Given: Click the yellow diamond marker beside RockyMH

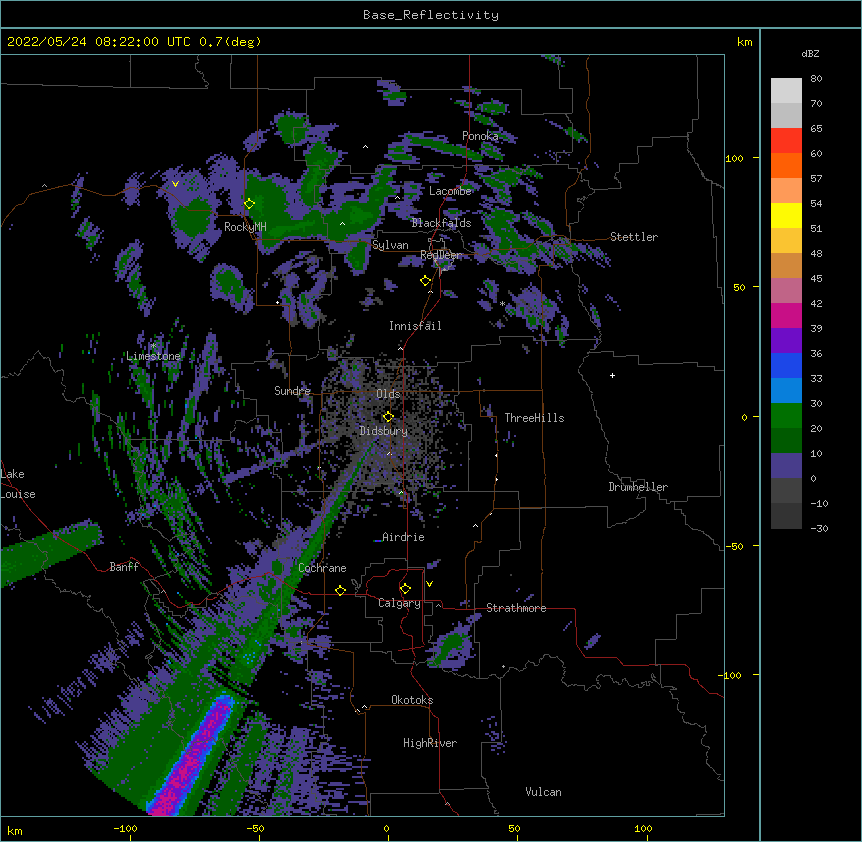Looking at the screenshot, I should point(249,204).
